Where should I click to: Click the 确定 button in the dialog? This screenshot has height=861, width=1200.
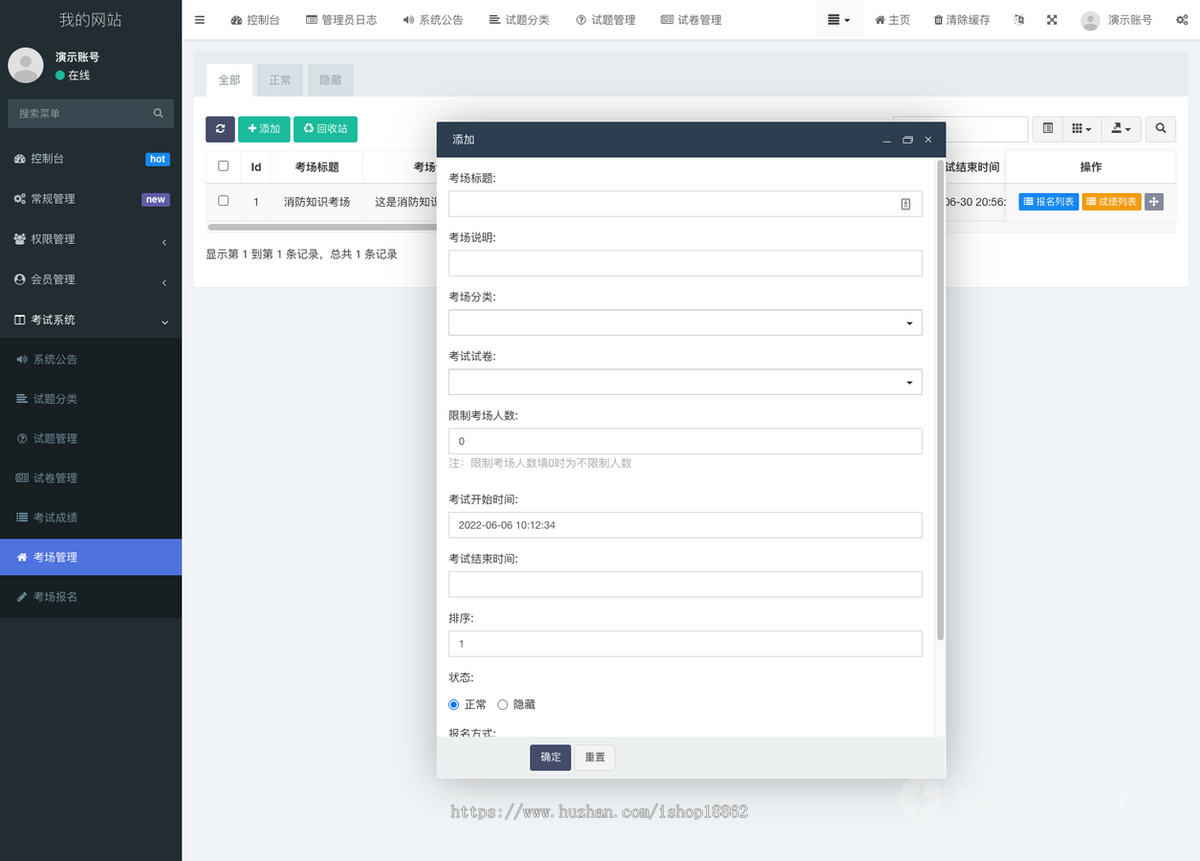tap(550, 757)
